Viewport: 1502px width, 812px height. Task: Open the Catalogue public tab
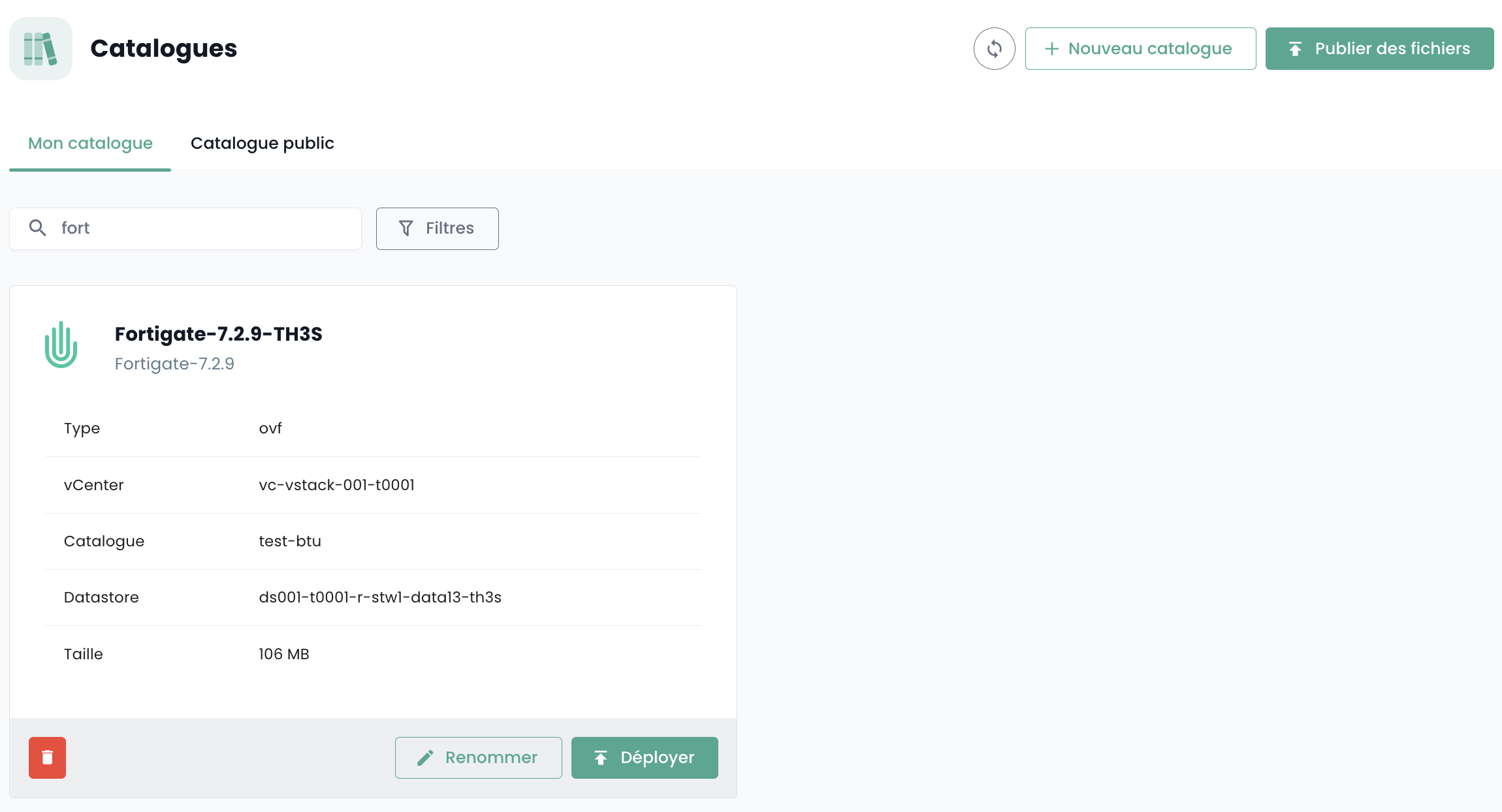click(x=262, y=143)
